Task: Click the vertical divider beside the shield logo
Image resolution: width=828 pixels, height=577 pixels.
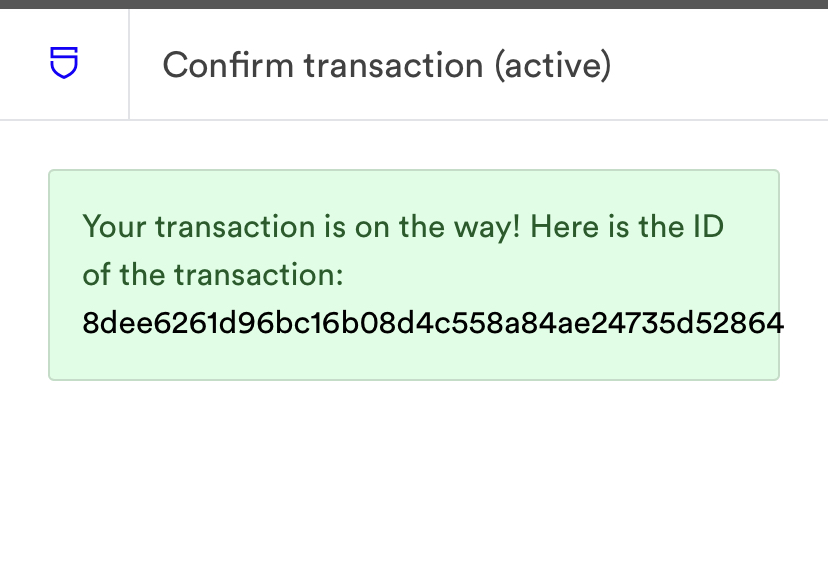Action: pos(129,64)
